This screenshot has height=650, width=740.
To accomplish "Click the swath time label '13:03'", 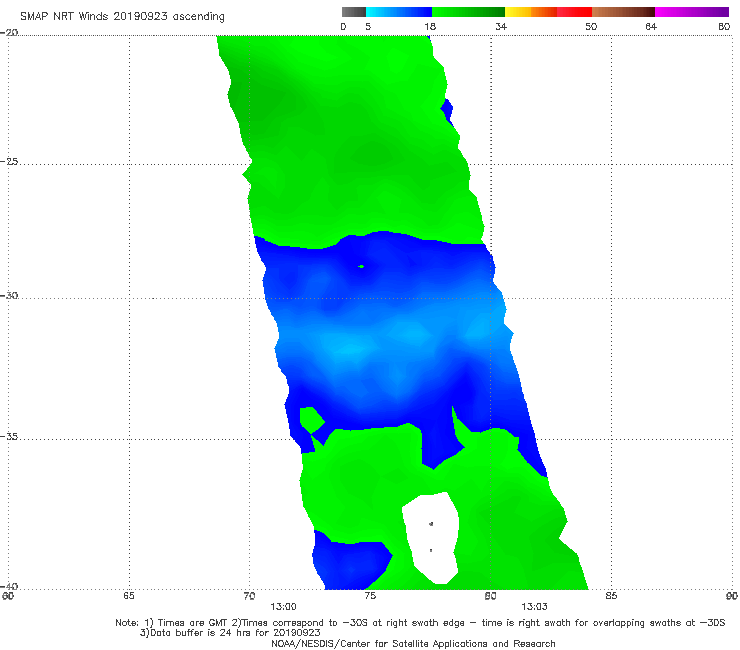I will tap(534, 607).
